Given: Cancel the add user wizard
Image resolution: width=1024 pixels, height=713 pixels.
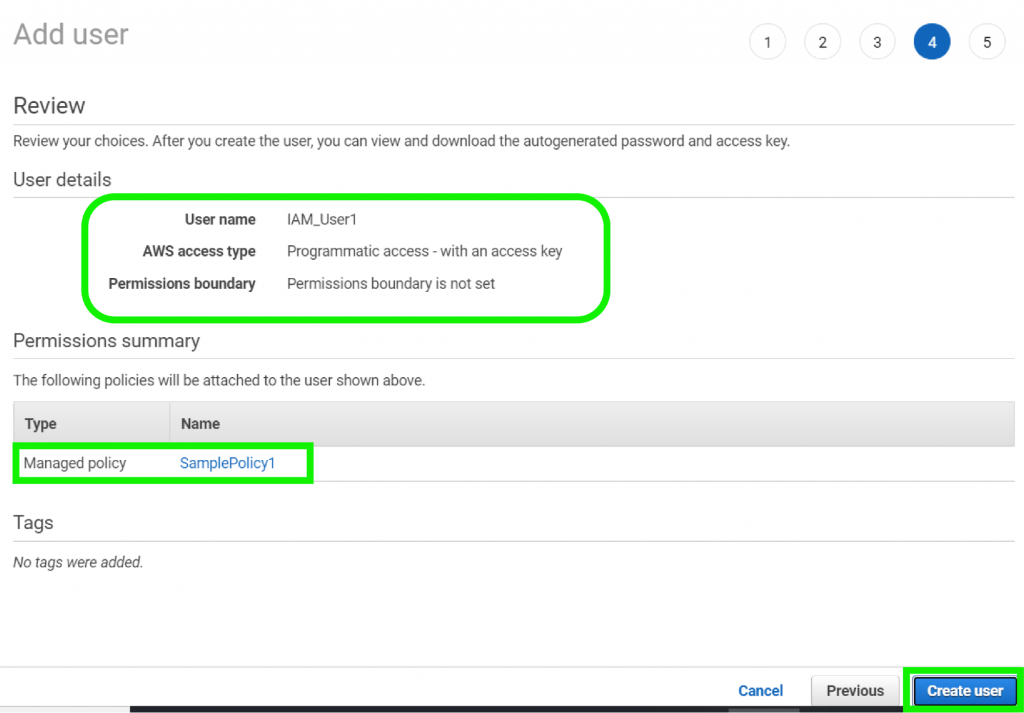Looking at the screenshot, I should [x=760, y=691].
